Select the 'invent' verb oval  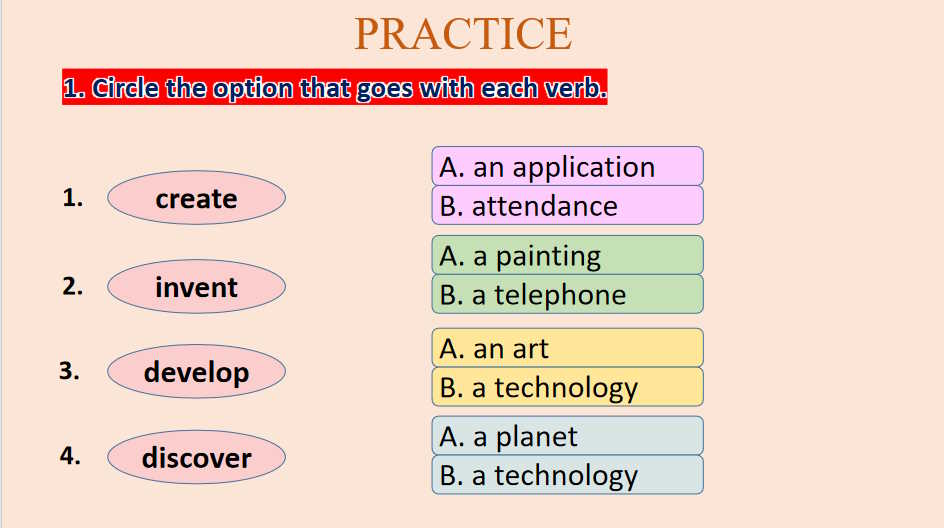196,287
